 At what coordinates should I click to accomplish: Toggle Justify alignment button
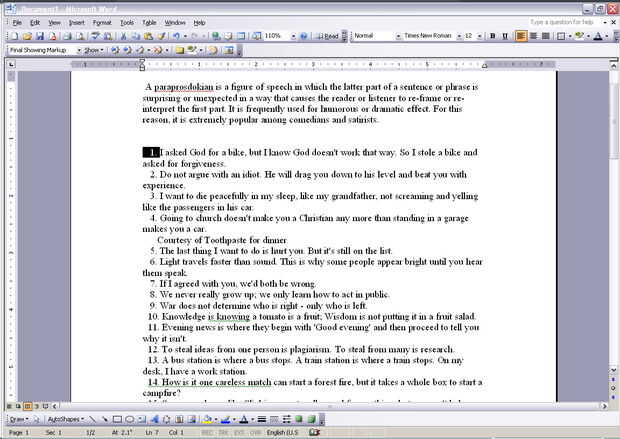[546, 36]
